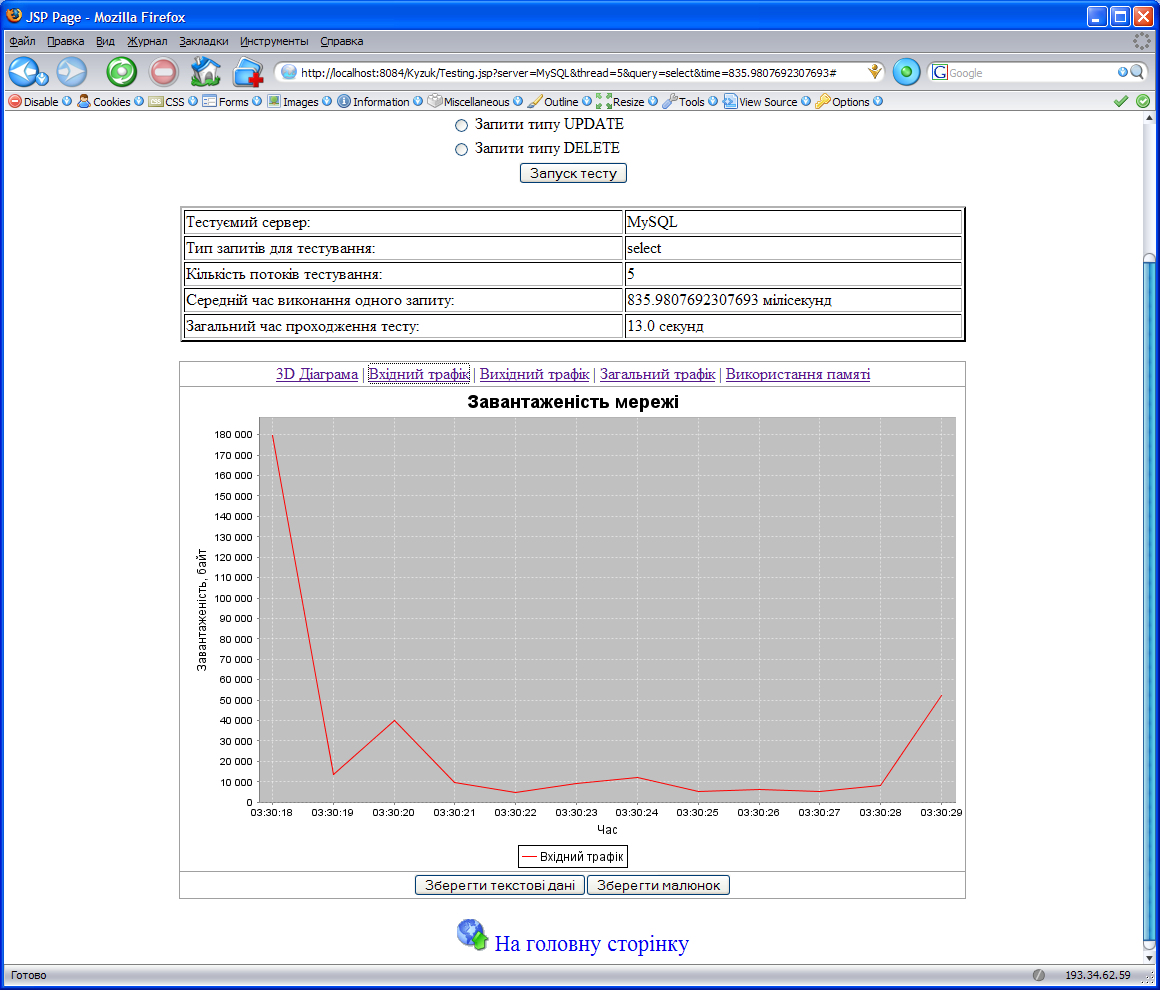
Task: Select the DELETE query type radio button
Action: (x=461, y=149)
